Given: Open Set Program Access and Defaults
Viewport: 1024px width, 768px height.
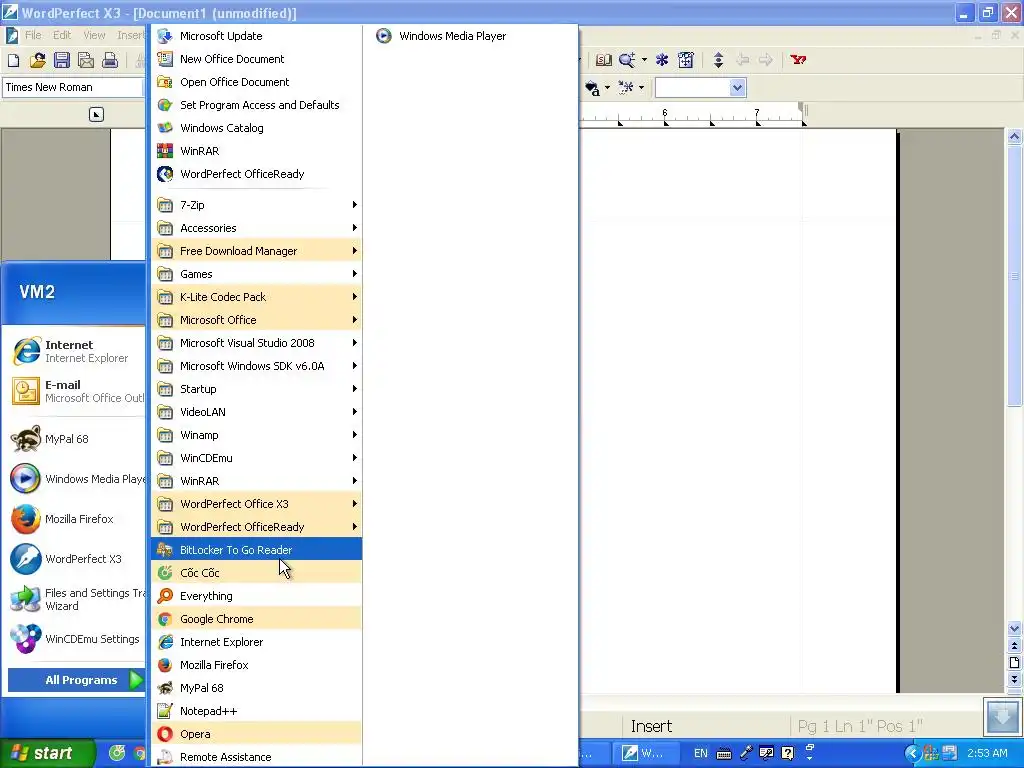Looking at the screenshot, I should [x=256, y=104].
